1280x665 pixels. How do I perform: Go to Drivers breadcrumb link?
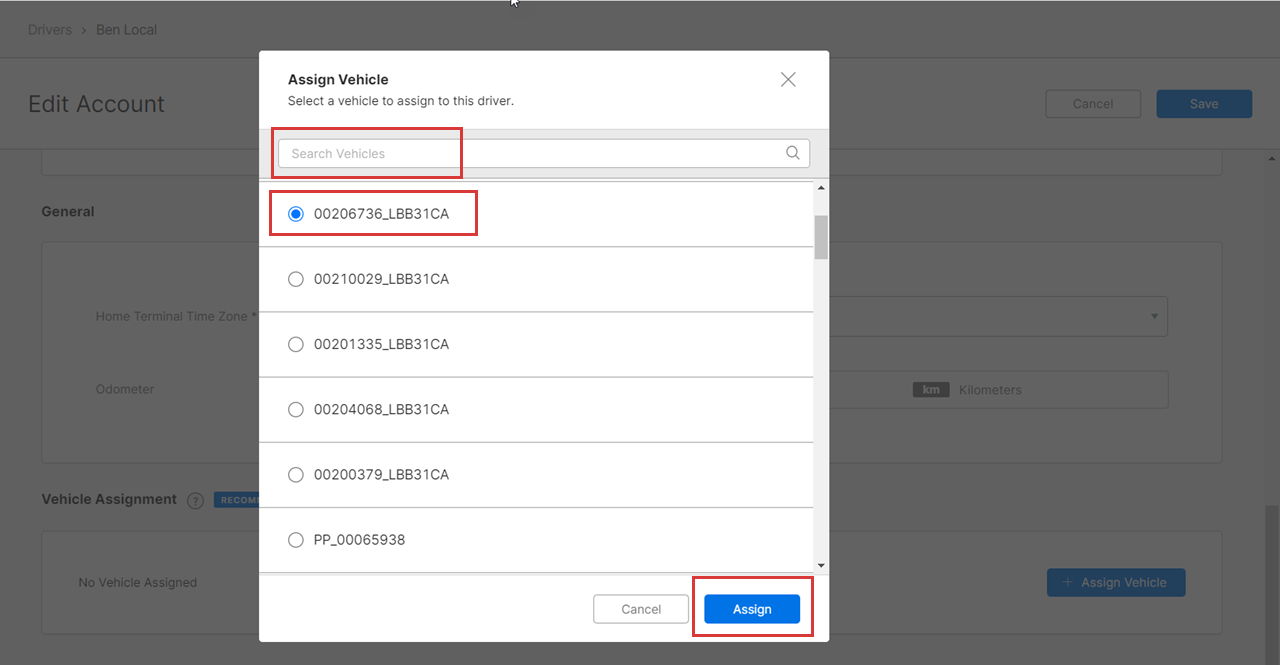pos(50,30)
